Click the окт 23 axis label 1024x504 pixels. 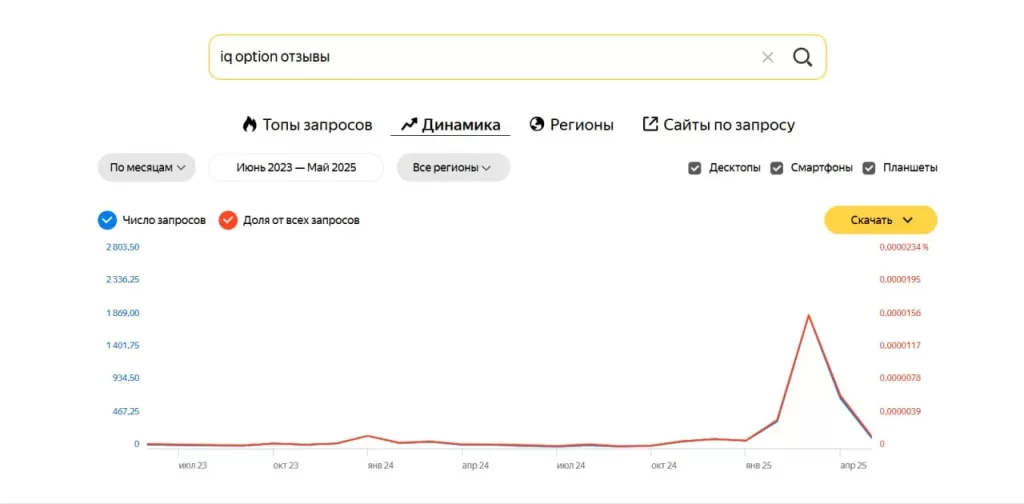pos(285,465)
